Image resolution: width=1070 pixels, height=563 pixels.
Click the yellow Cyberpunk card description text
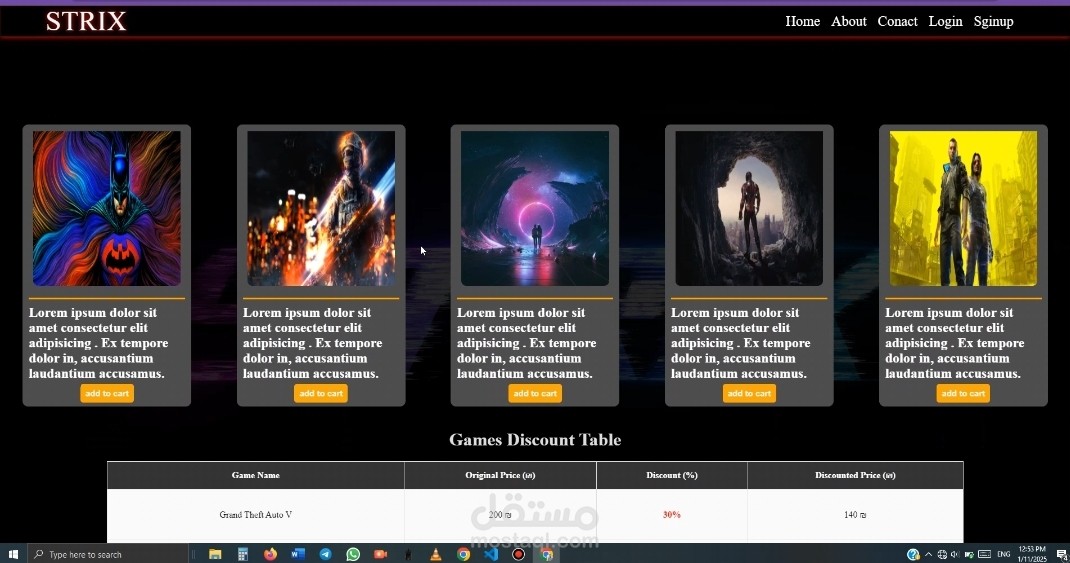pyautogui.click(x=955, y=343)
